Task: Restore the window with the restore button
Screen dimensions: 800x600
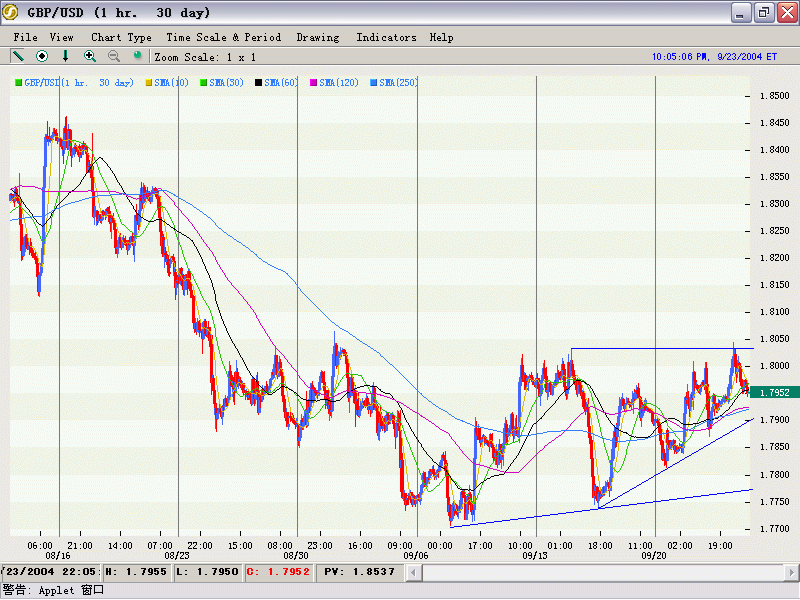Action: [763, 13]
